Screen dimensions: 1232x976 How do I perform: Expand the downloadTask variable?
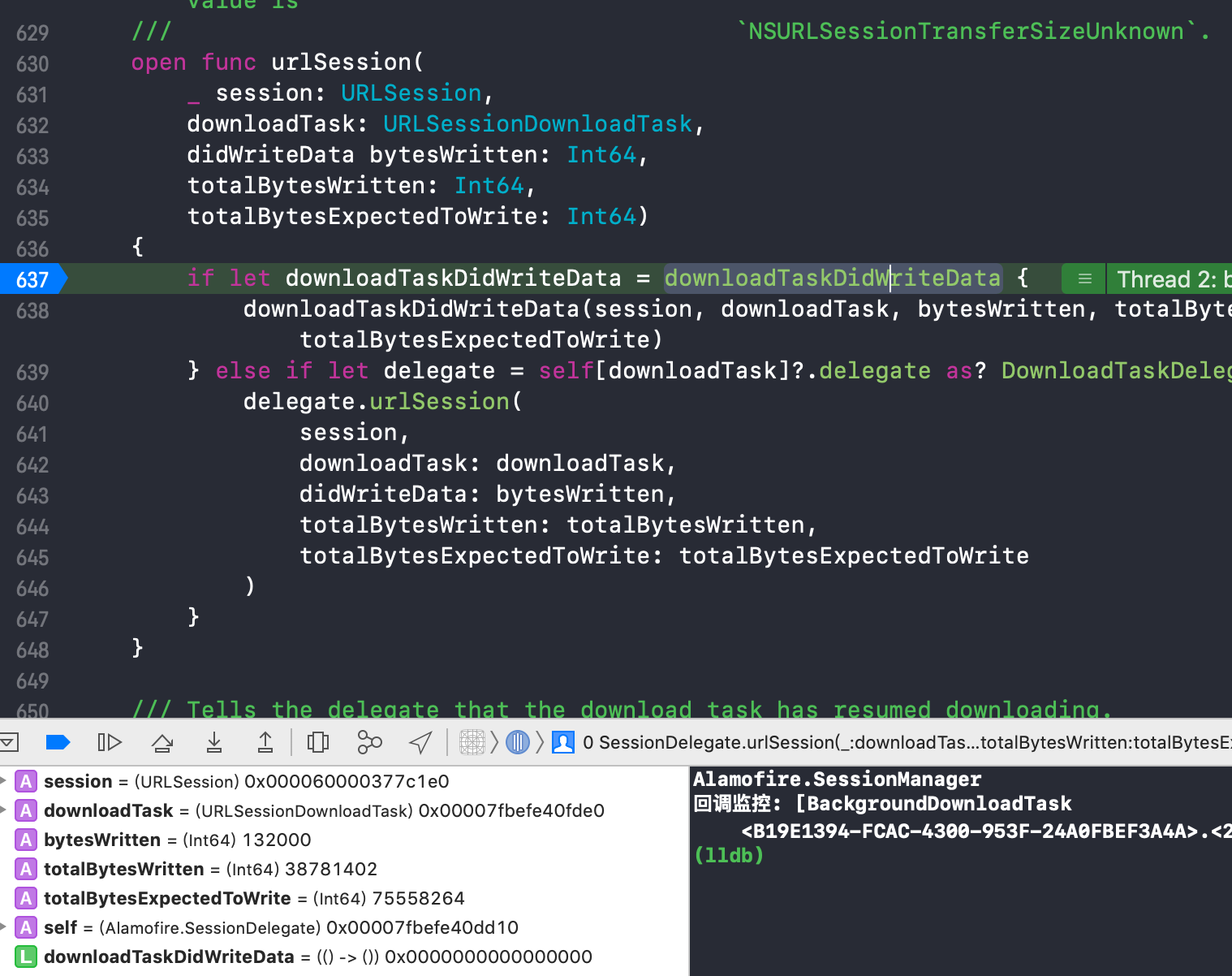[4, 810]
